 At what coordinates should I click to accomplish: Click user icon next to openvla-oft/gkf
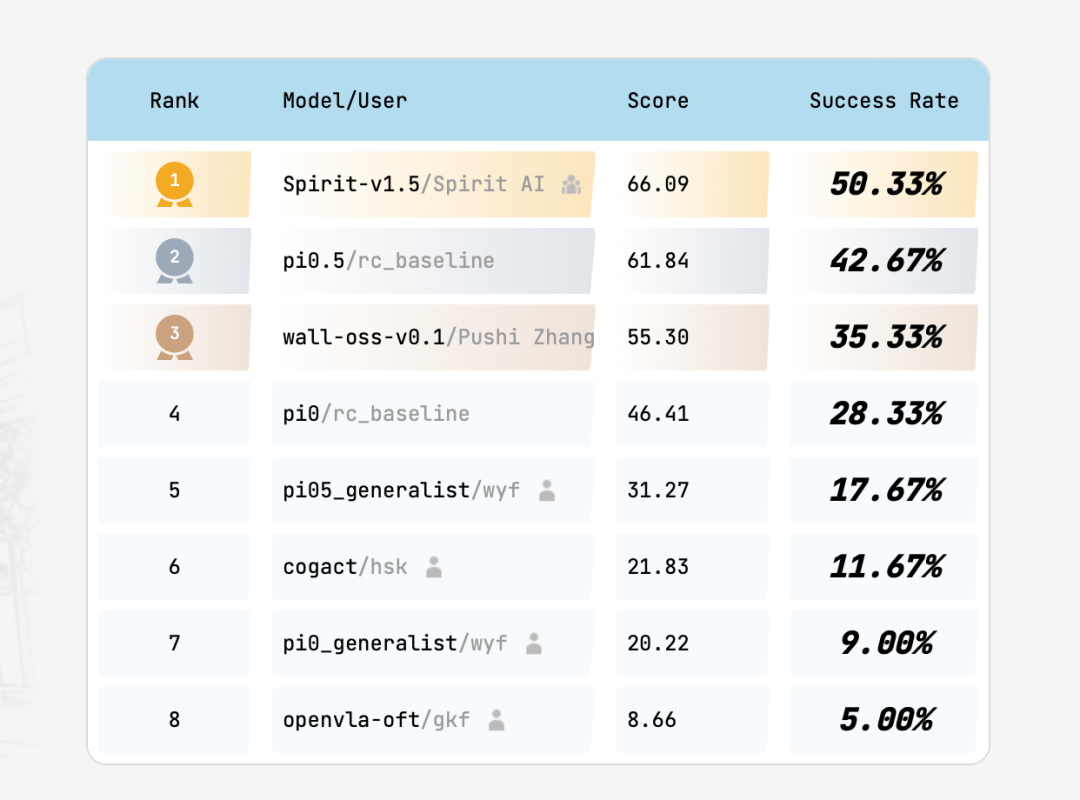(496, 720)
